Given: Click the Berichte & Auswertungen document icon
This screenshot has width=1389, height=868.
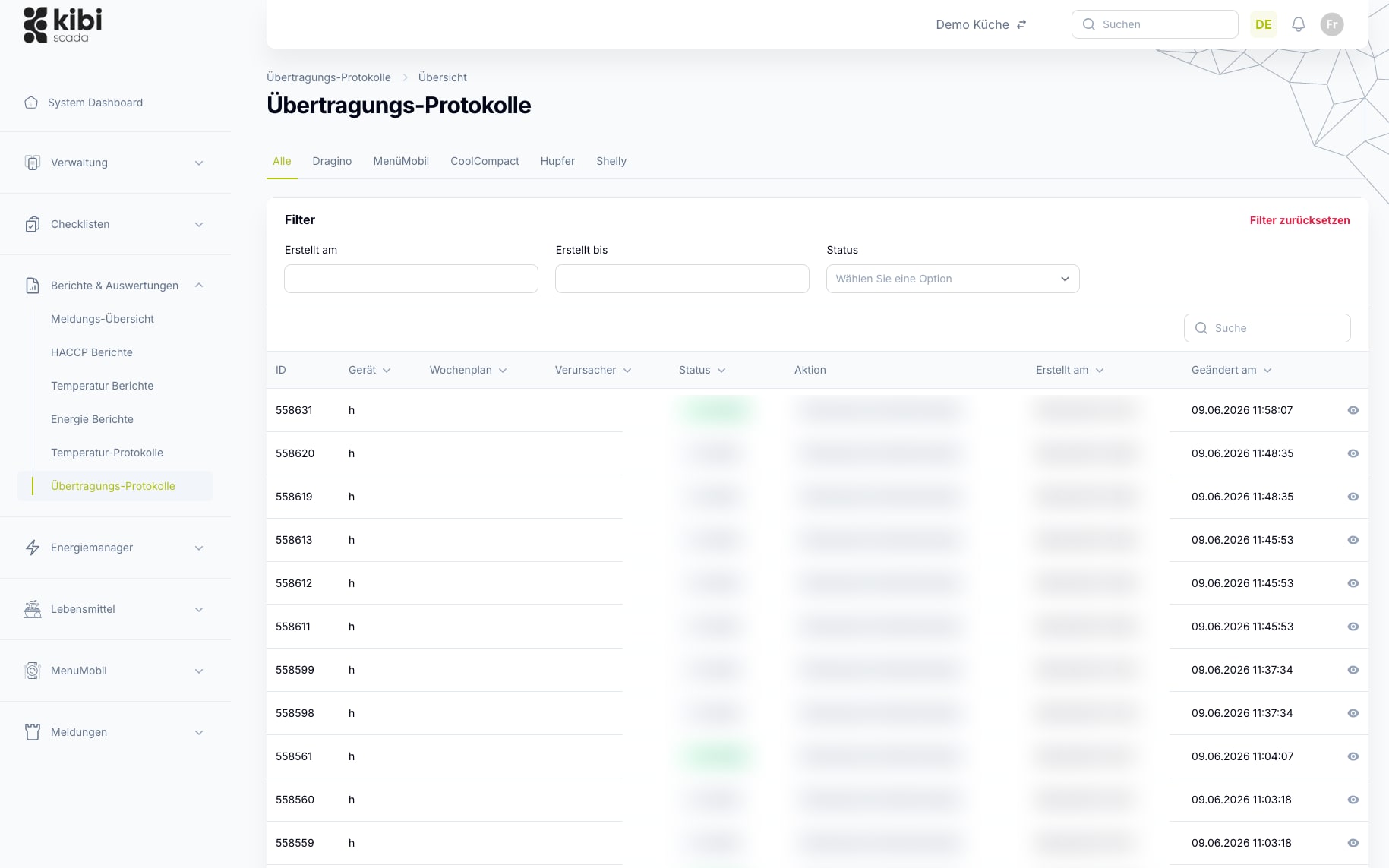Looking at the screenshot, I should [33, 286].
